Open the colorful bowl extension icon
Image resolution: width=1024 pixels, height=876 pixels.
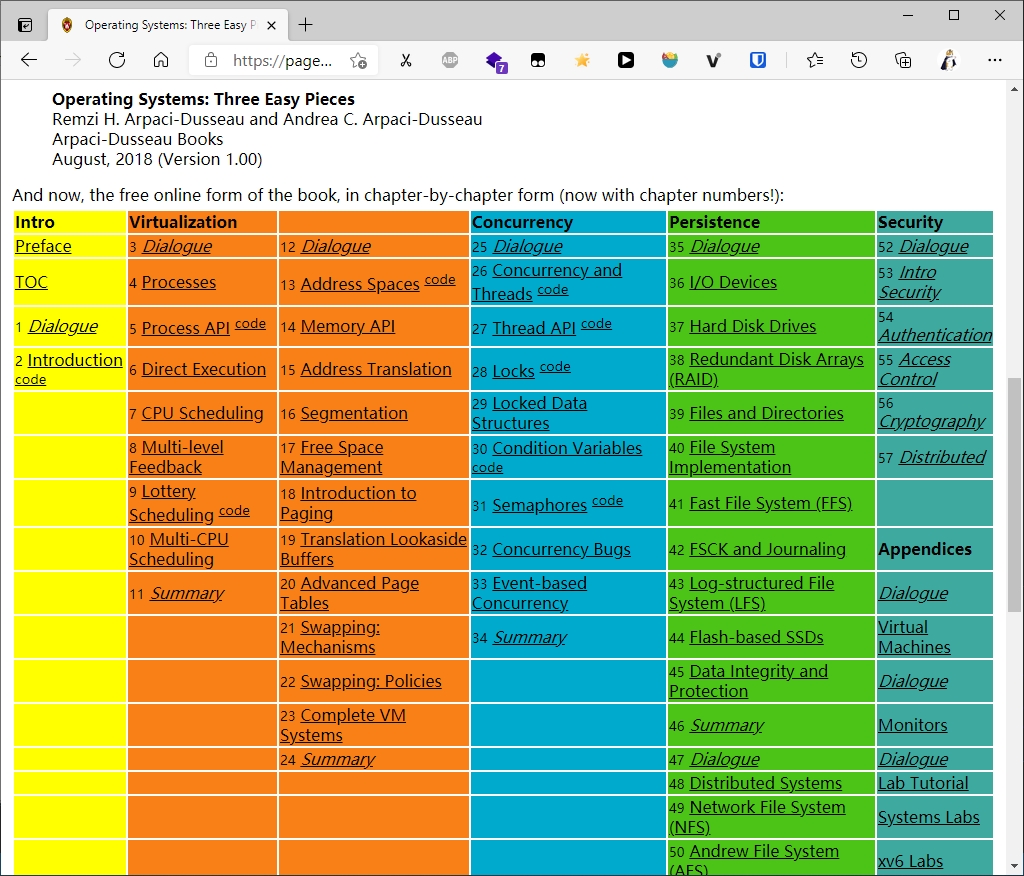pyautogui.click(x=669, y=60)
